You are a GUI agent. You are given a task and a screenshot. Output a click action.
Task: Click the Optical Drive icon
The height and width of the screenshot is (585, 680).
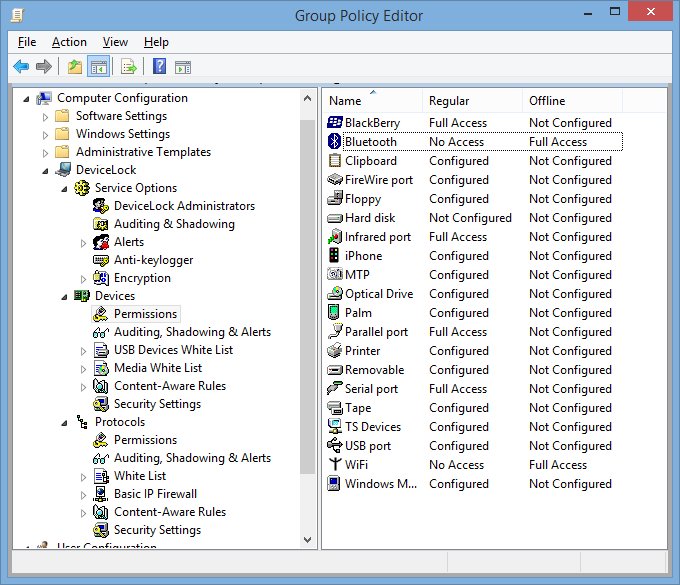[334, 294]
